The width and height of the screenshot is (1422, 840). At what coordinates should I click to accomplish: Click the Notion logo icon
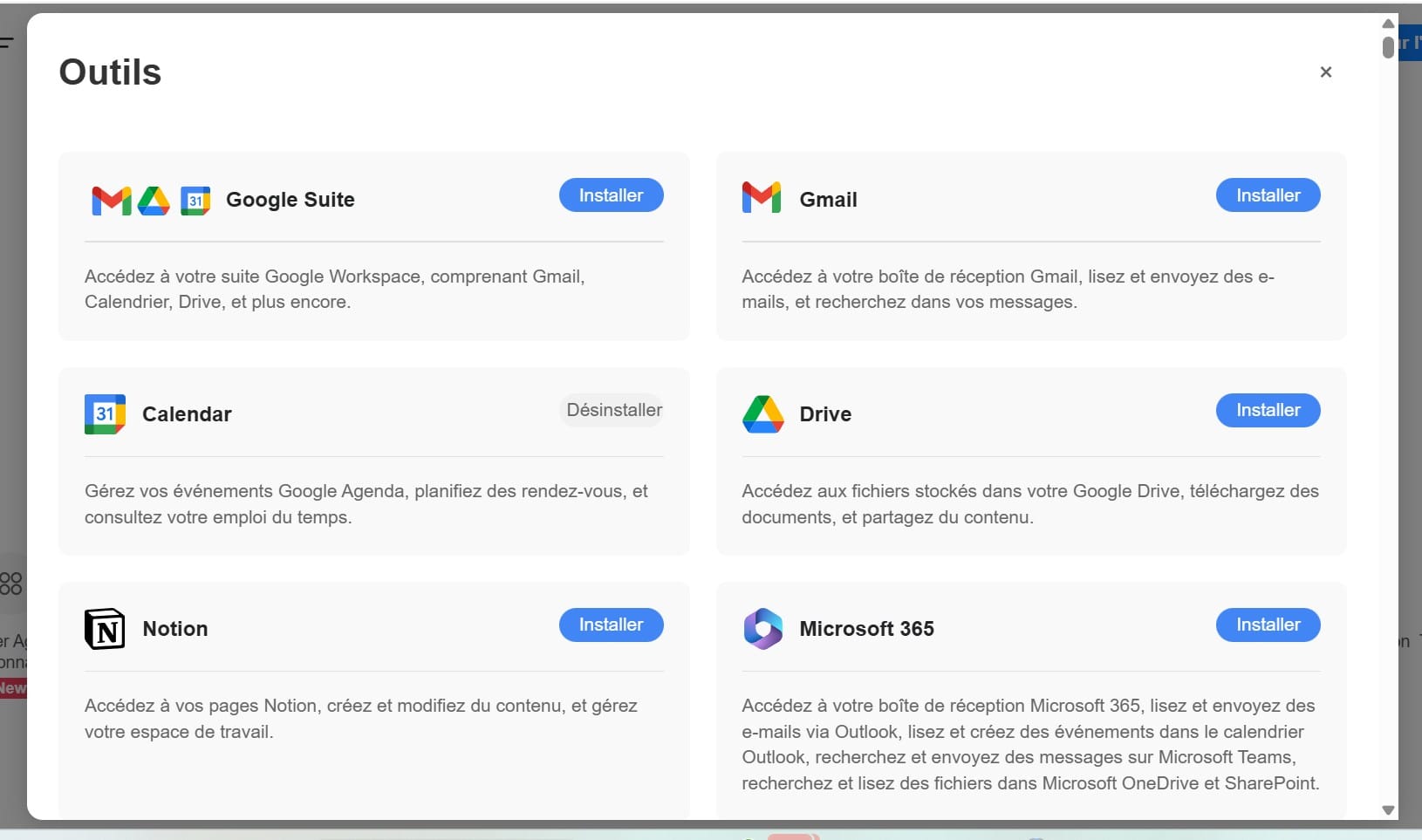coord(105,629)
